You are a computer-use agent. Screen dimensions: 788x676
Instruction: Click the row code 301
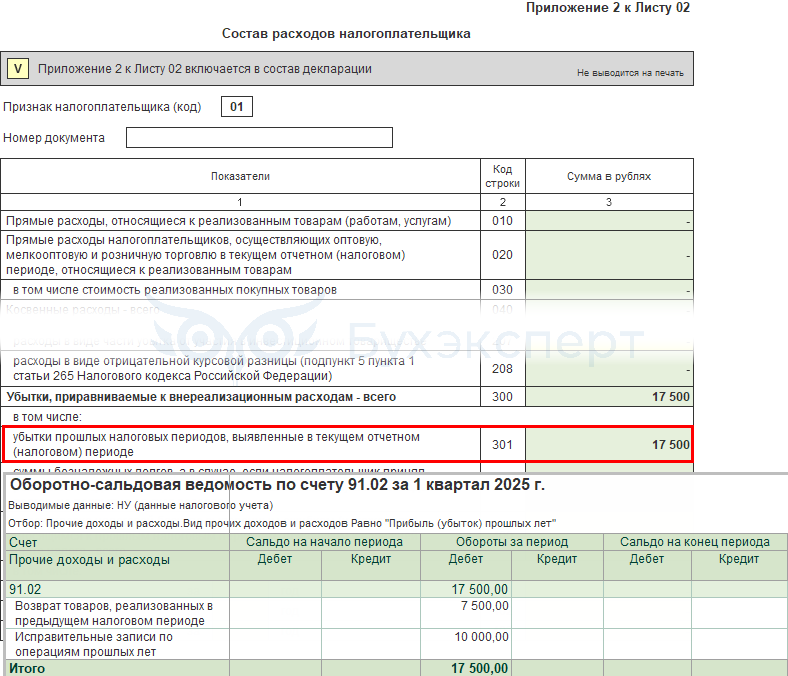(x=502, y=445)
